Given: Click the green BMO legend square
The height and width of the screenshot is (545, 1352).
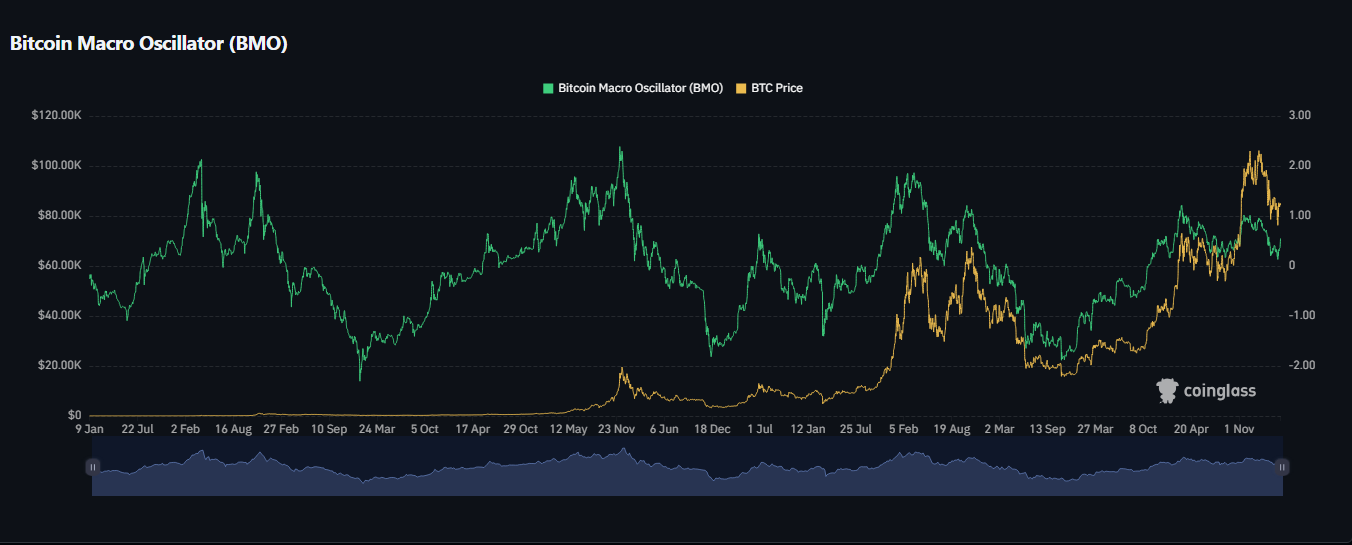Looking at the screenshot, I should (547, 88).
